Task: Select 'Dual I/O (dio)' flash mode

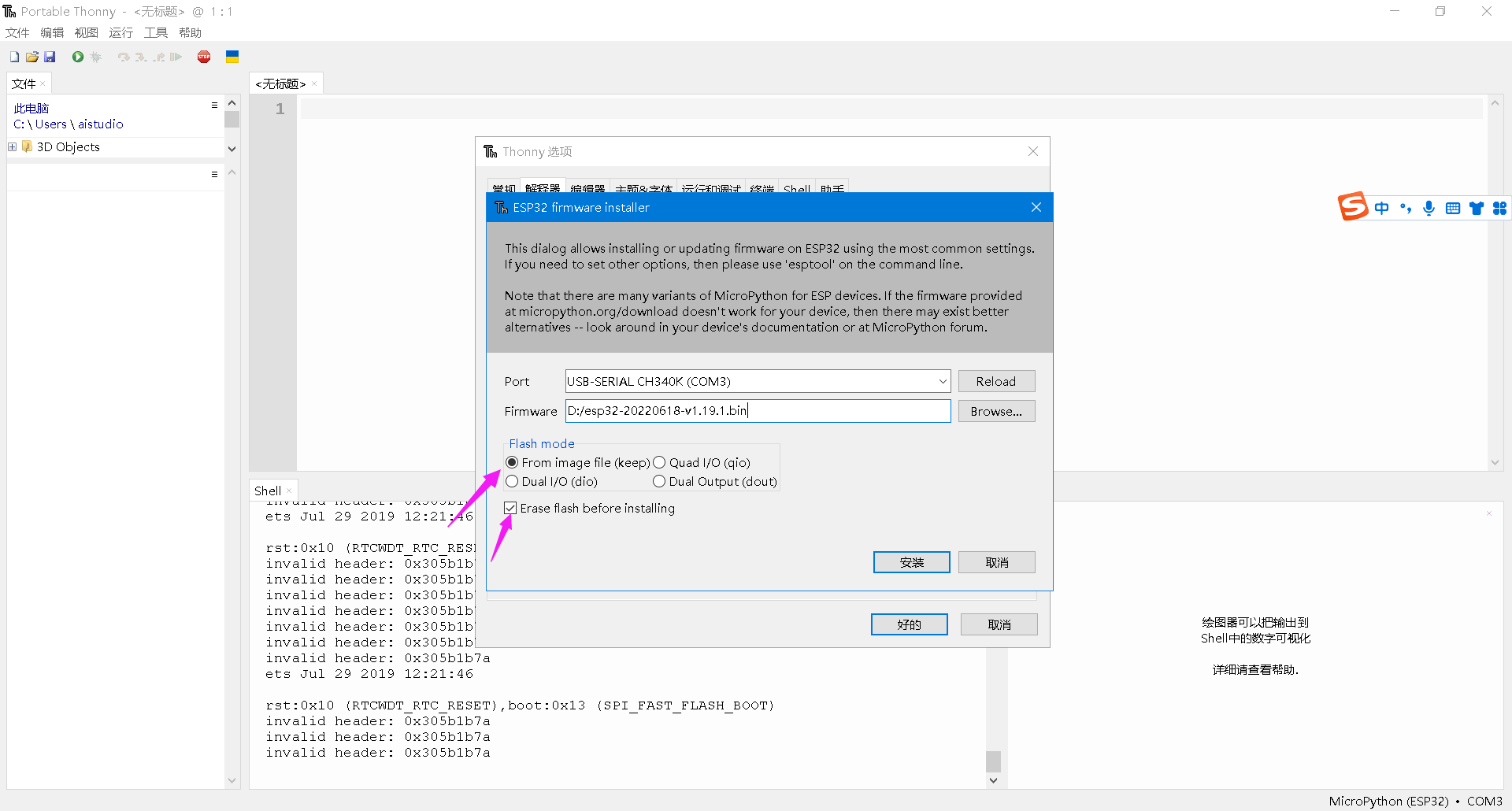Action: (x=512, y=481)
